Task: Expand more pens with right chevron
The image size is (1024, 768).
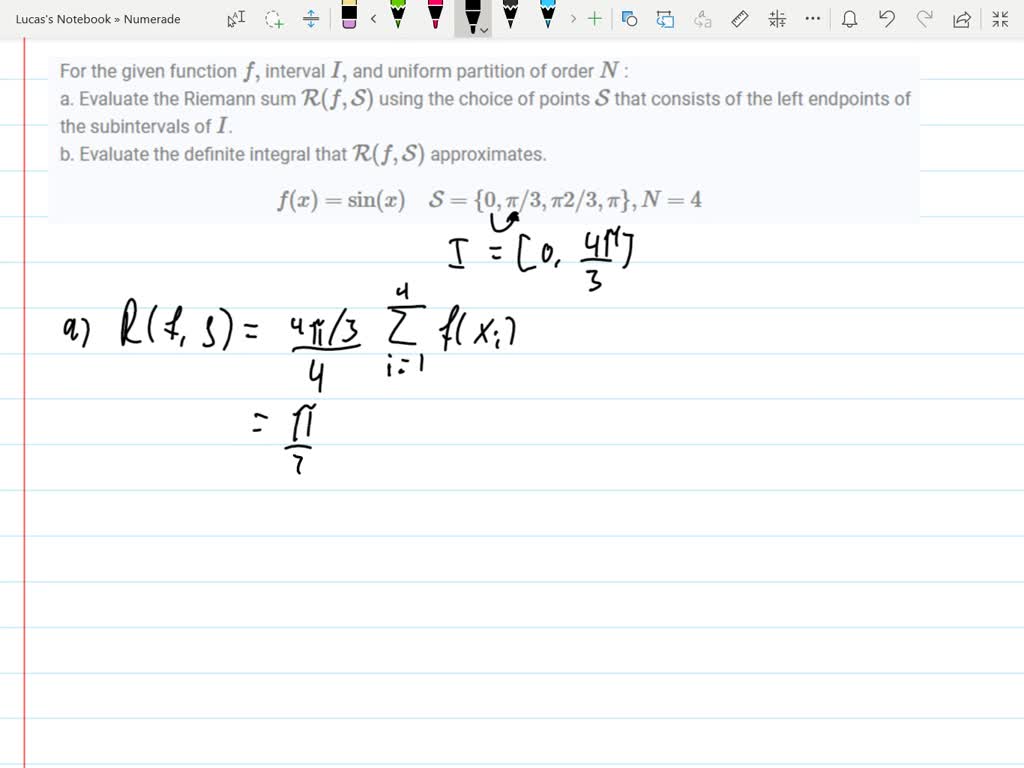Action: coord(573,18)
